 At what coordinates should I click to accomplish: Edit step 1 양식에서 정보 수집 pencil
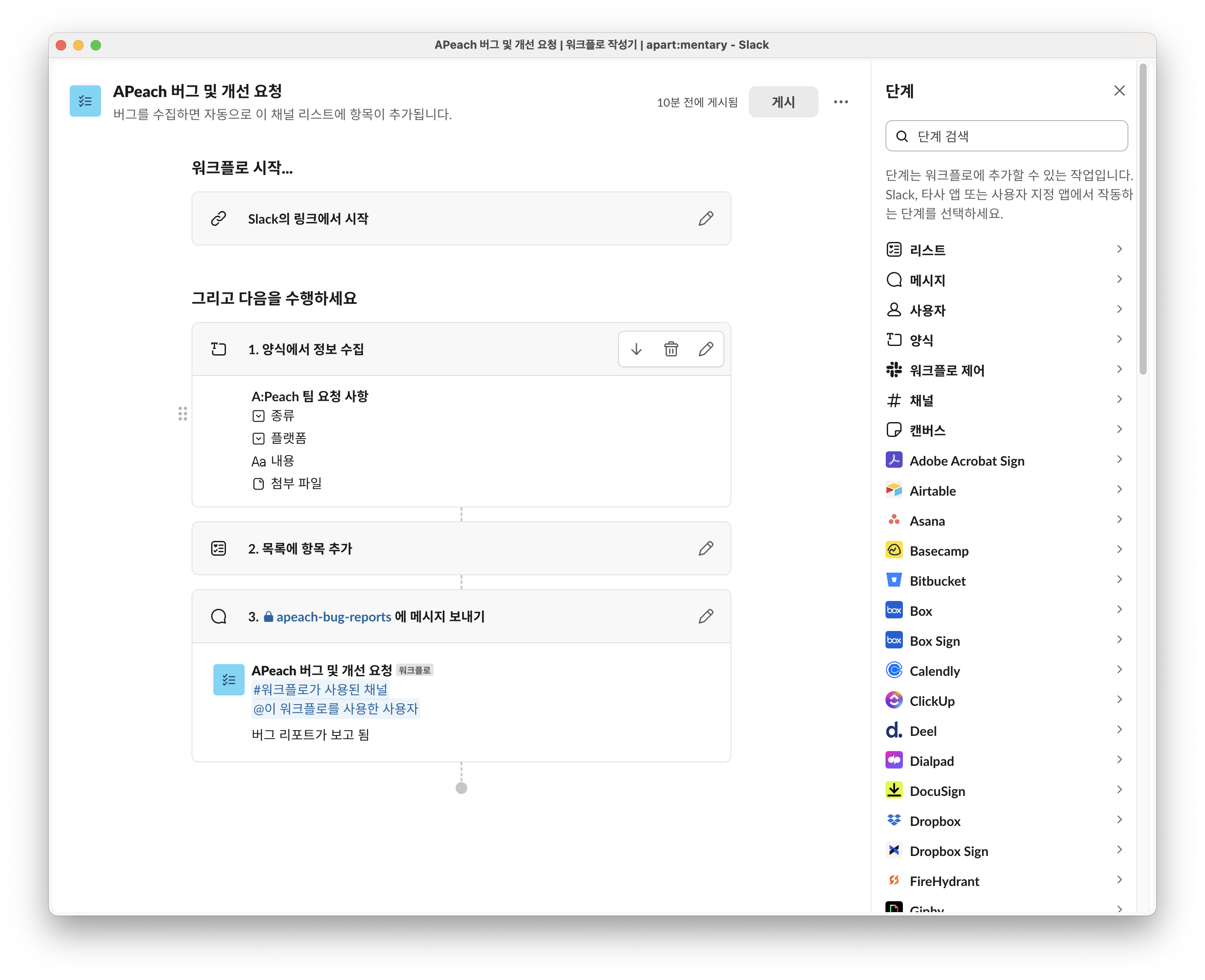706,349
